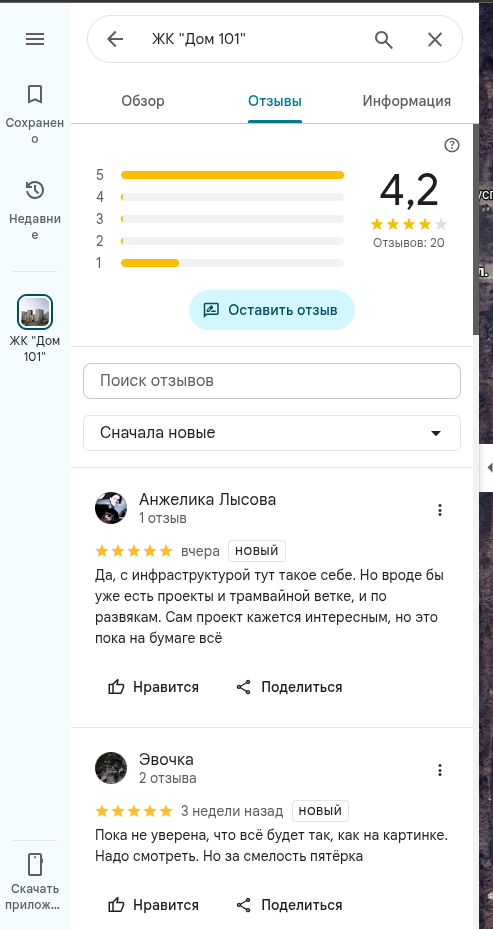Open the hamburger main menu

pos(35,39)
